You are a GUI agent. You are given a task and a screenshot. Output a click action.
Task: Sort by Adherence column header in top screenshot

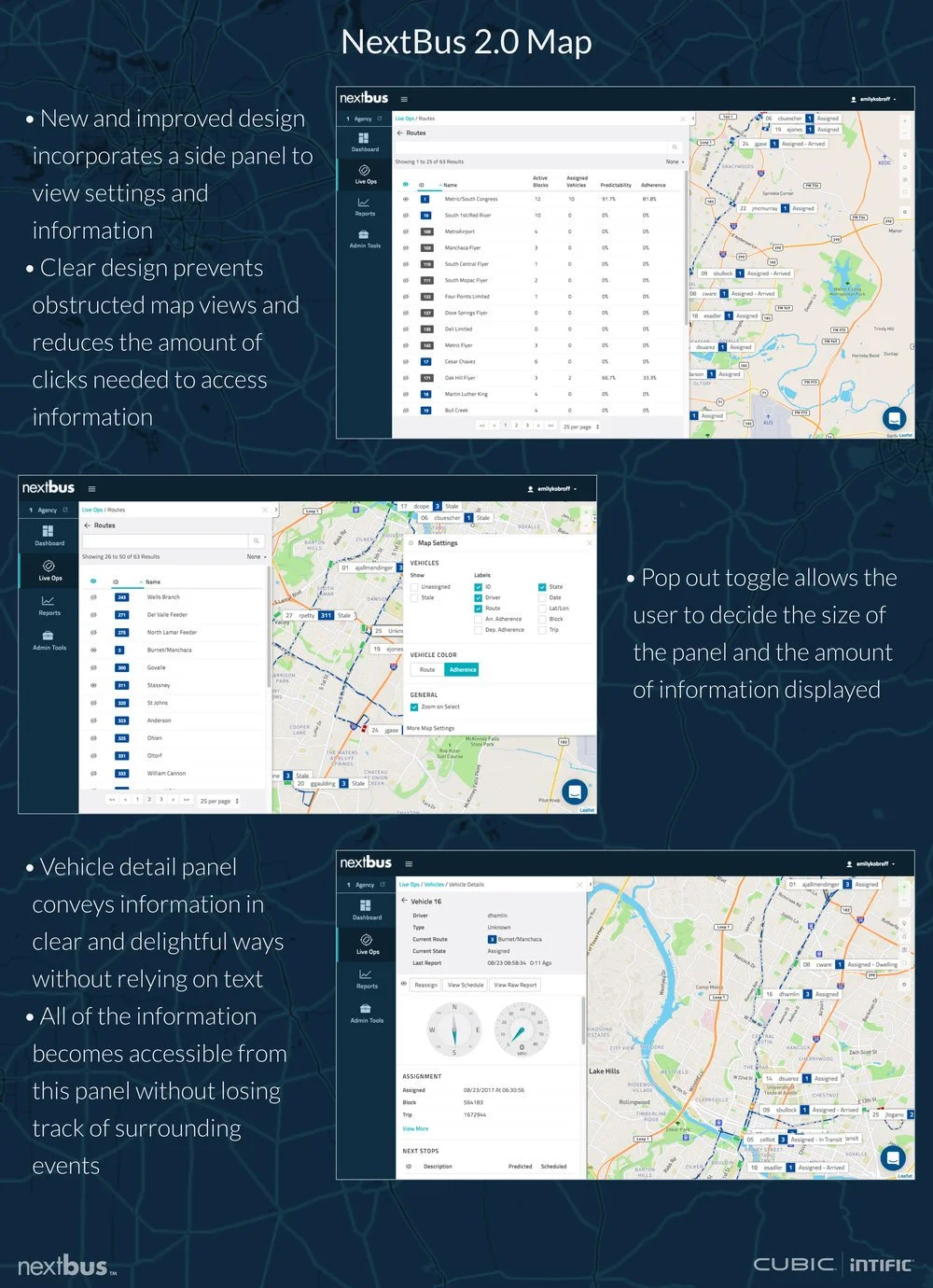tap(653, 185)
